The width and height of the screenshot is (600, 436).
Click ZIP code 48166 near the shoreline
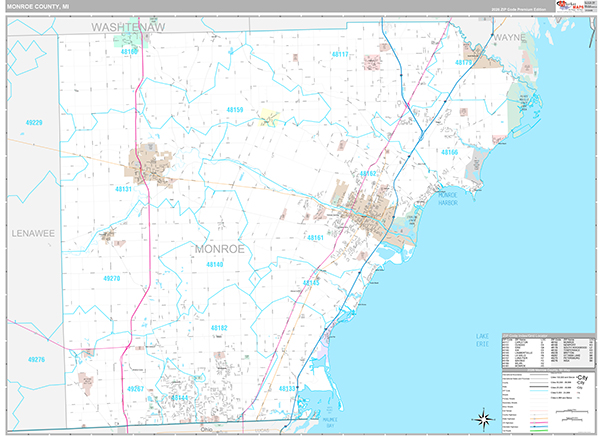(x=448, y=152)
